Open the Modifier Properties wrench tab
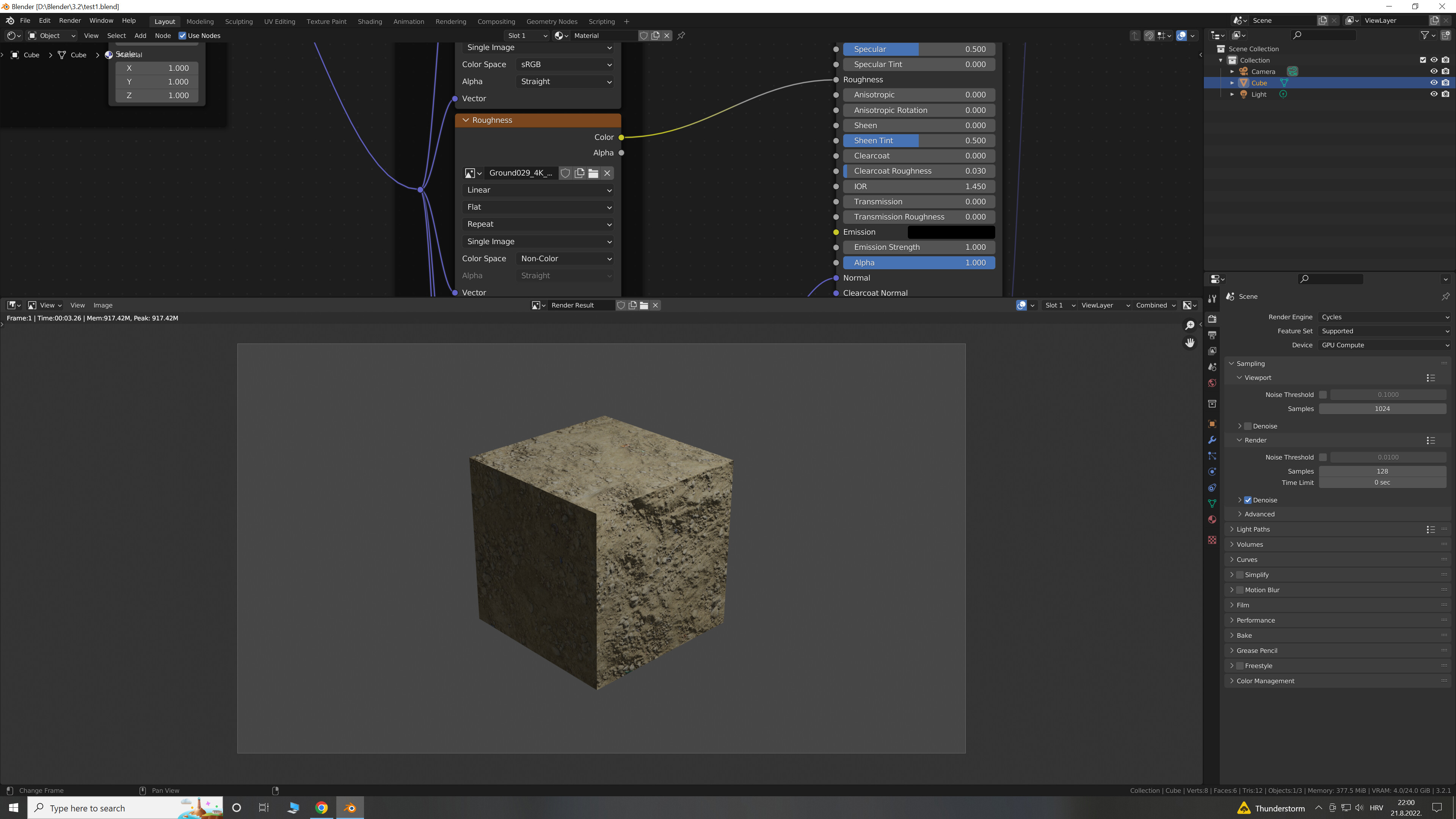The width and height of the screenshot is (1456, 819). (x=1212, y=440)
